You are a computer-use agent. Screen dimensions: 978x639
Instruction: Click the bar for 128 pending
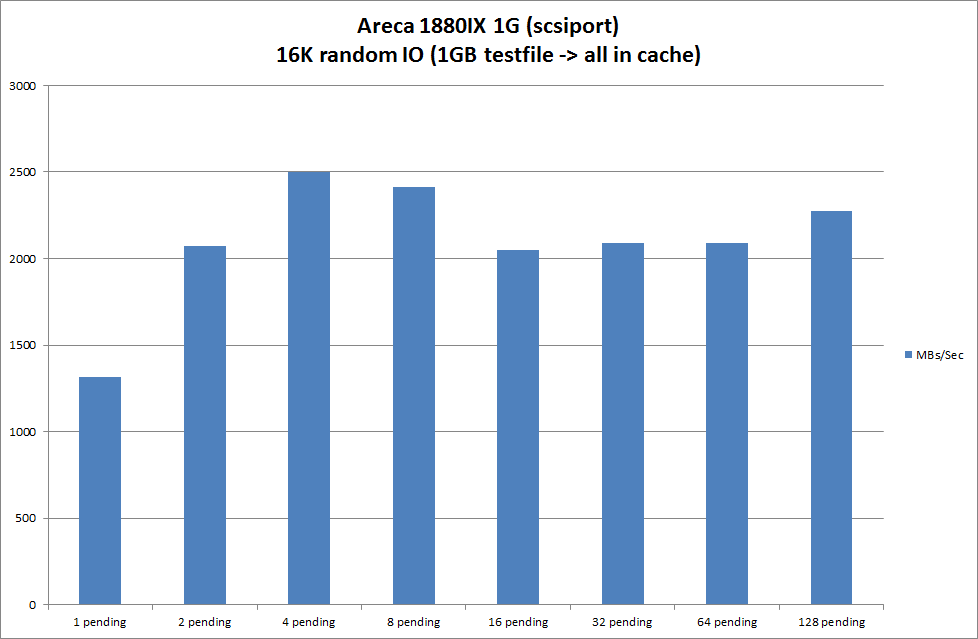click(831, 407)
